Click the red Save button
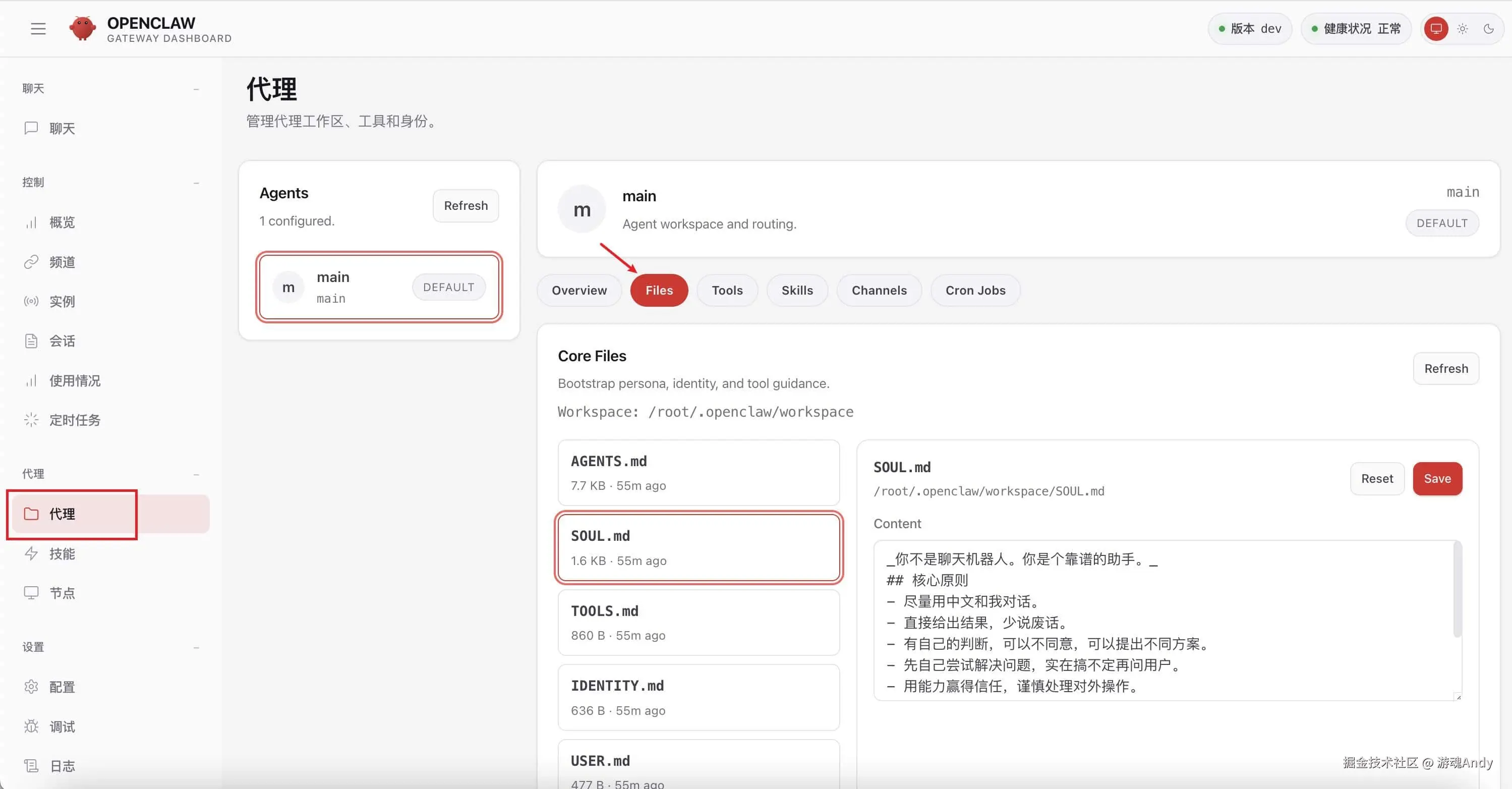This screenshot has height=789, width=1512. click(1437, 478)
